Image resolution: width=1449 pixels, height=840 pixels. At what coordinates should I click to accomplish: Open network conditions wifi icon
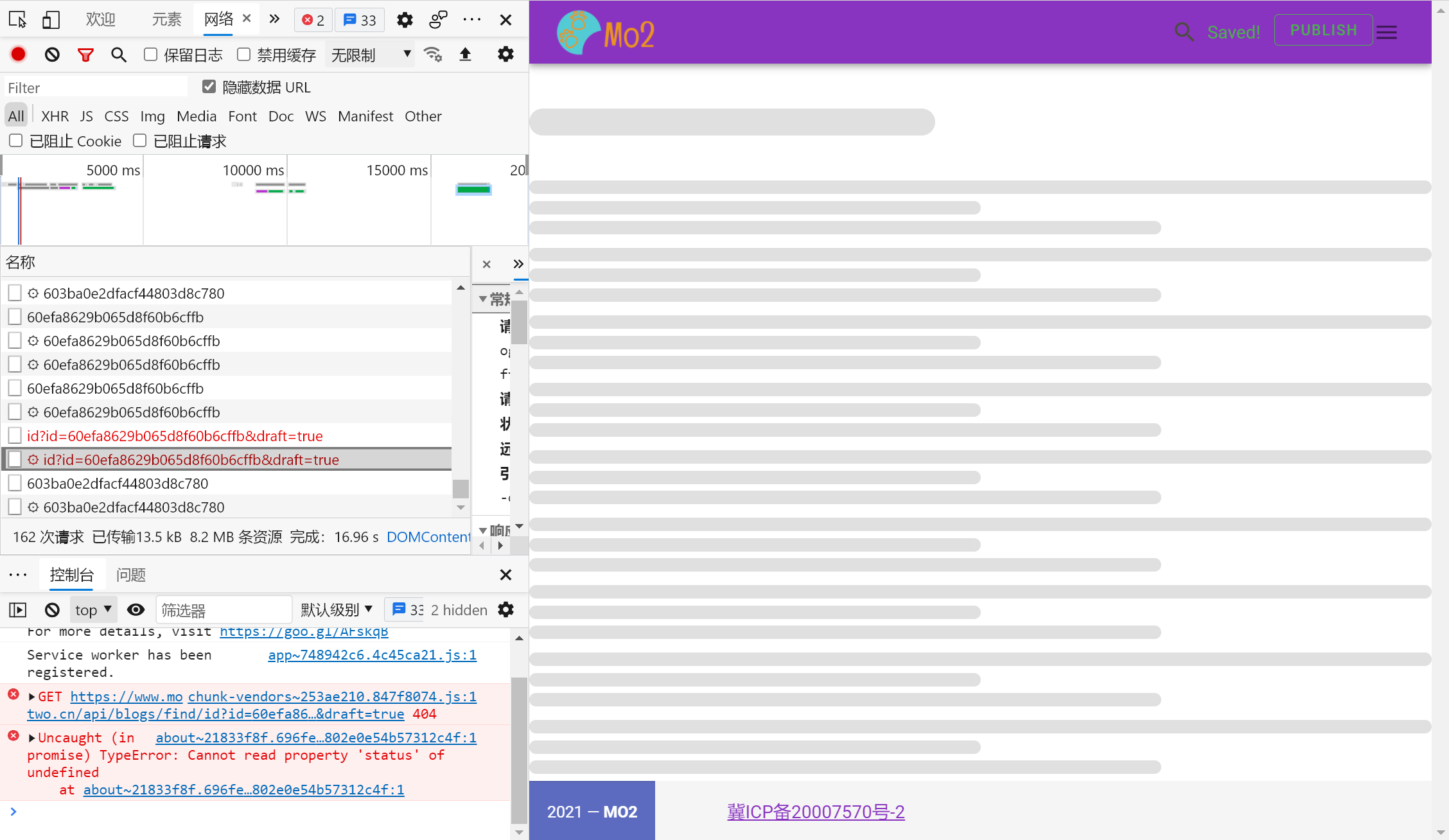coord(433,55)
